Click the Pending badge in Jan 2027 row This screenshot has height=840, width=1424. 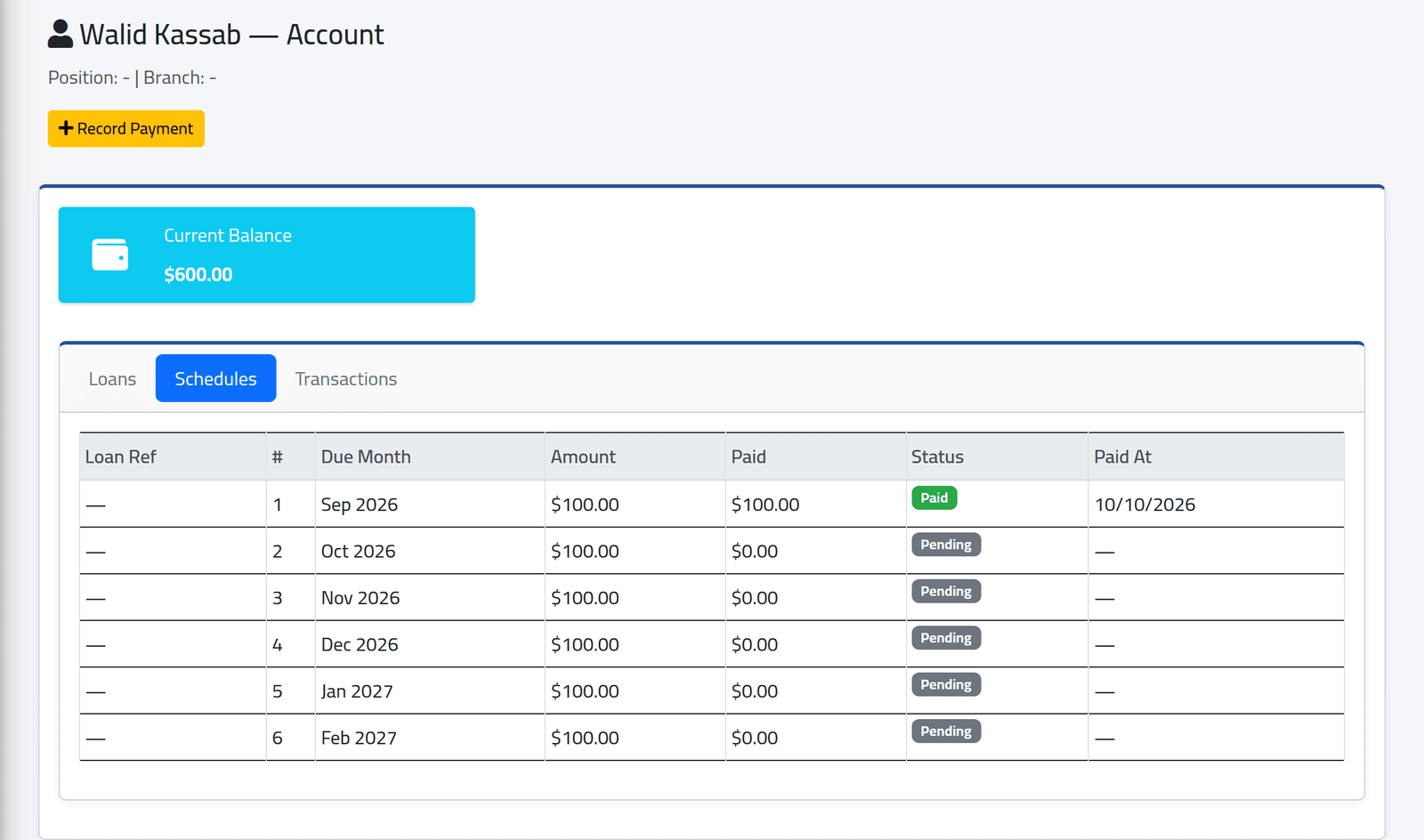[946, 685]
